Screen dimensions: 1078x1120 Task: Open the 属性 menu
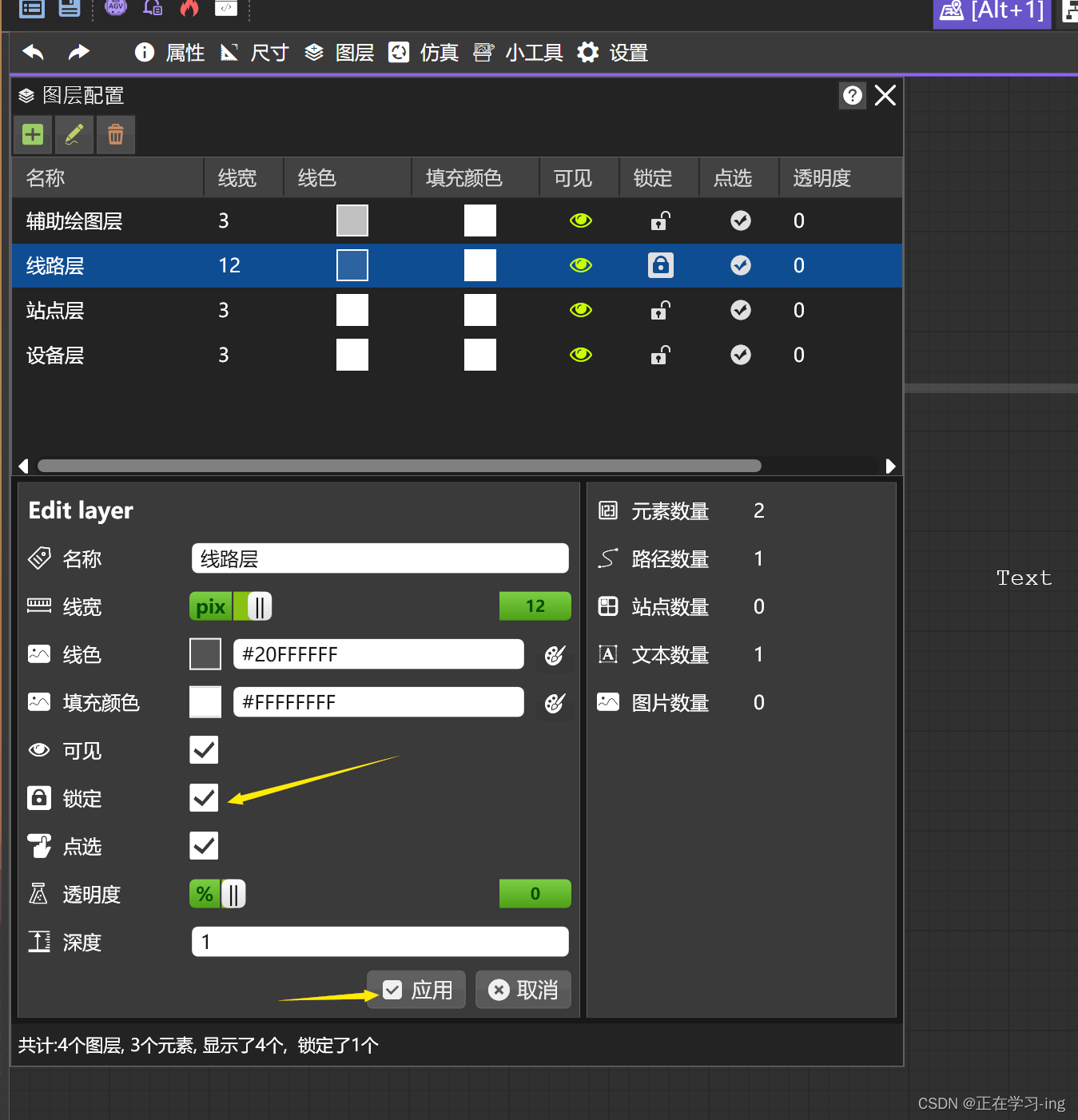click(170, 53)
